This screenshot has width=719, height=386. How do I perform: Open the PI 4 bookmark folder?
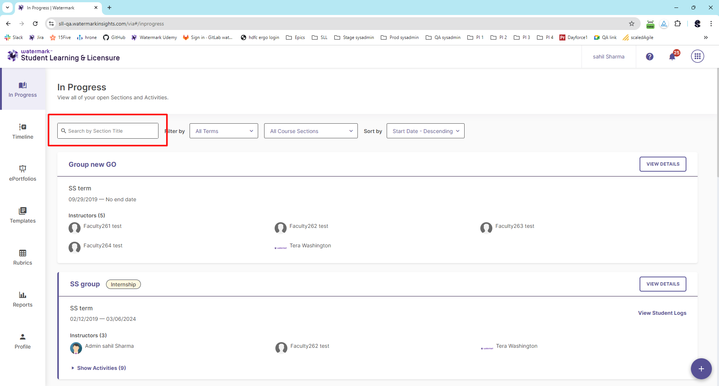click(x=545, y=38)
